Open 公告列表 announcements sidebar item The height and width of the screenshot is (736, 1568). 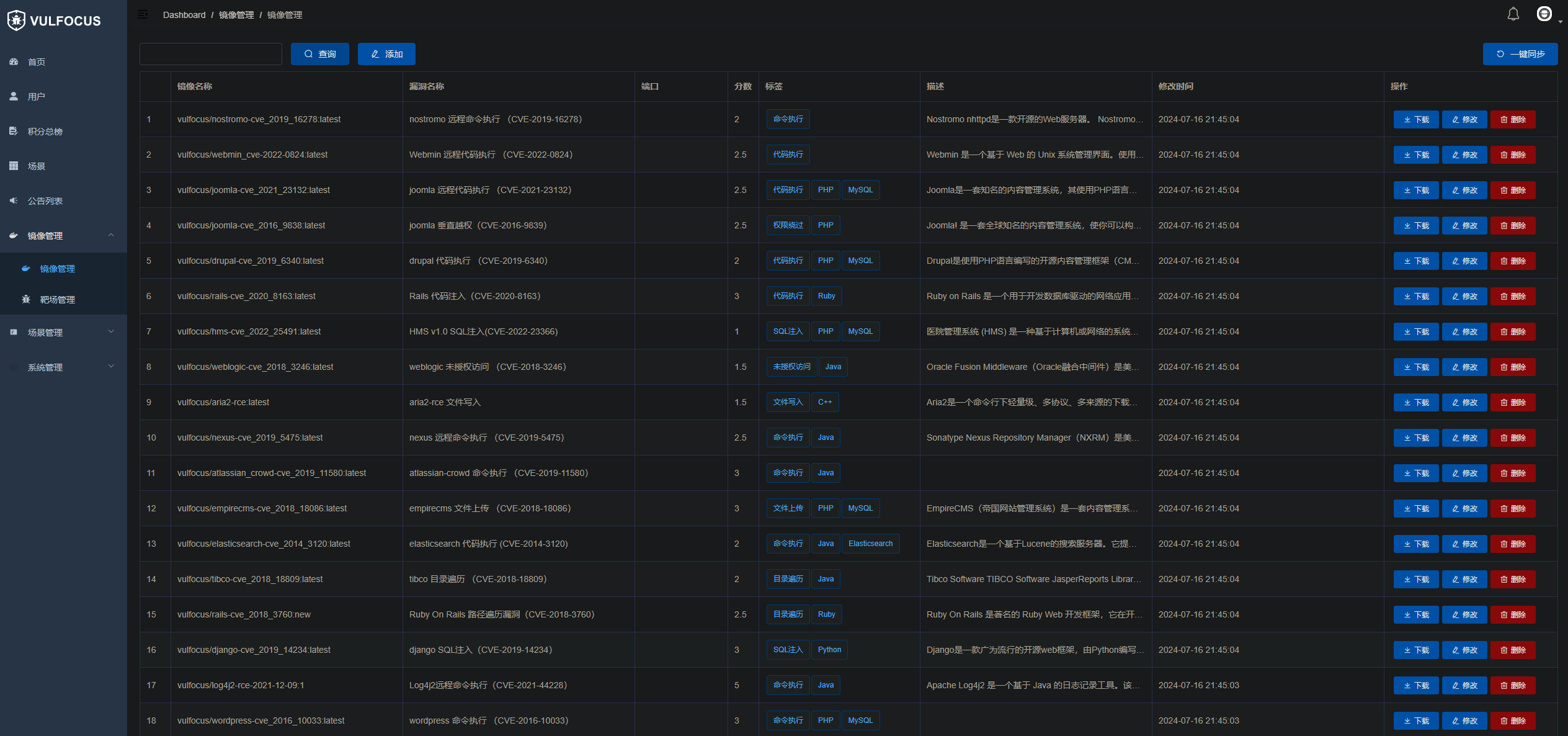[x=45, y=201]
